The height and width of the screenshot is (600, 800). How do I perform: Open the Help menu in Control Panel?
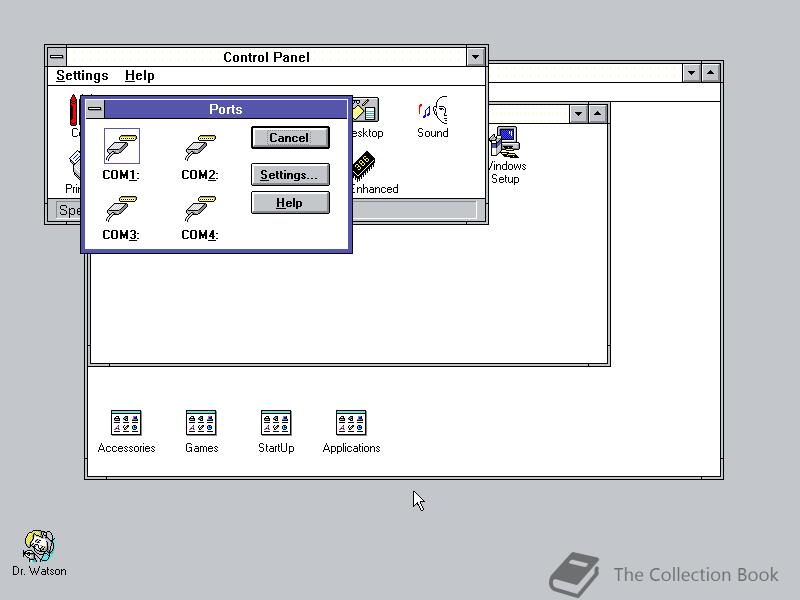tap(139, 76)
